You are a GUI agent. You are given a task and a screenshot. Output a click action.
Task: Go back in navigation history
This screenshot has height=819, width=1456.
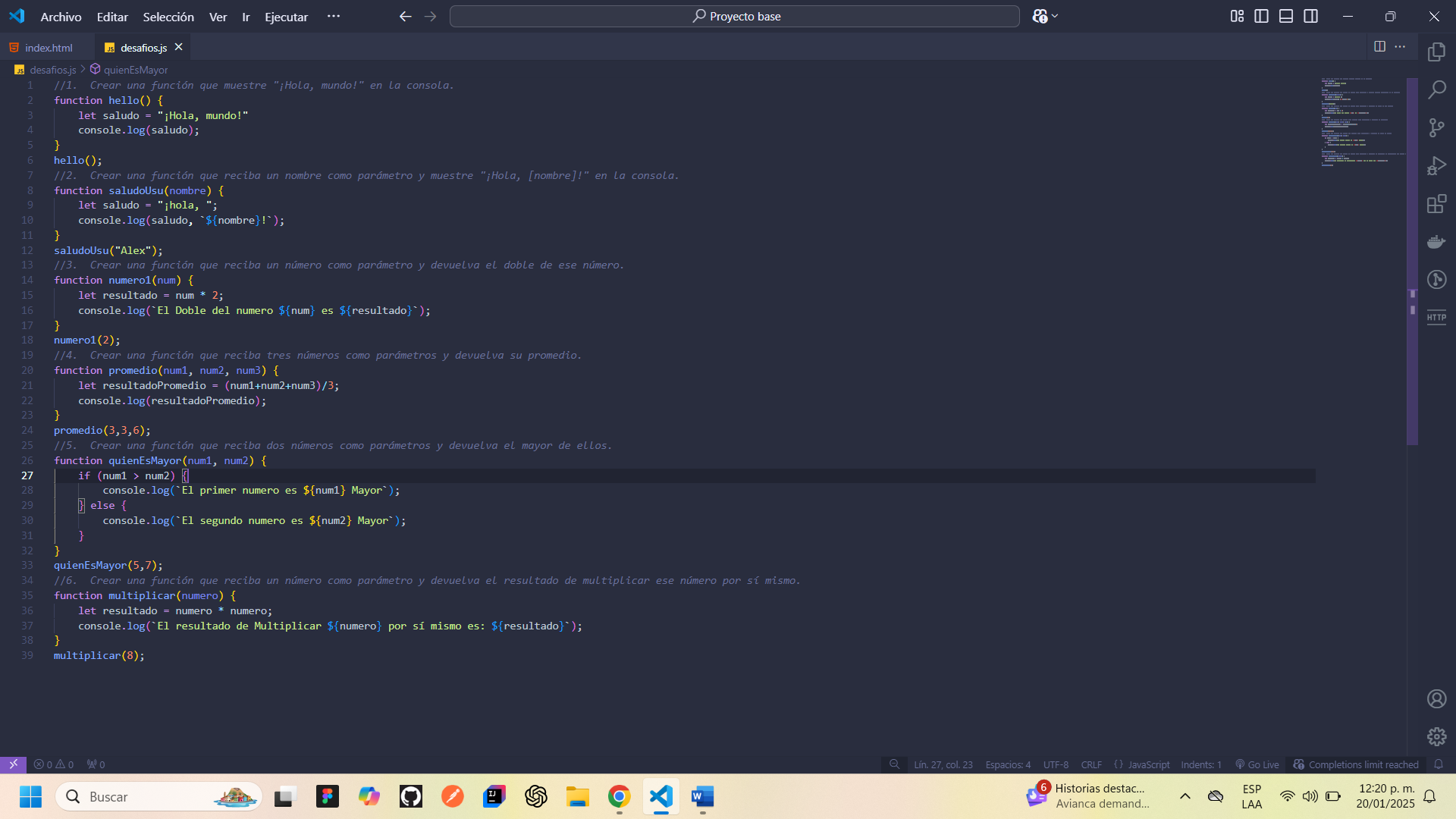[406, 16]
